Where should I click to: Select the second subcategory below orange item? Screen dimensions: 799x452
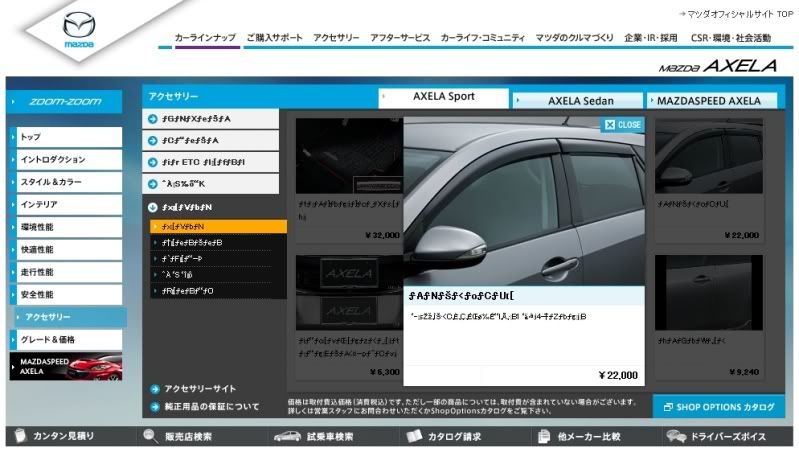coord(218,243)
